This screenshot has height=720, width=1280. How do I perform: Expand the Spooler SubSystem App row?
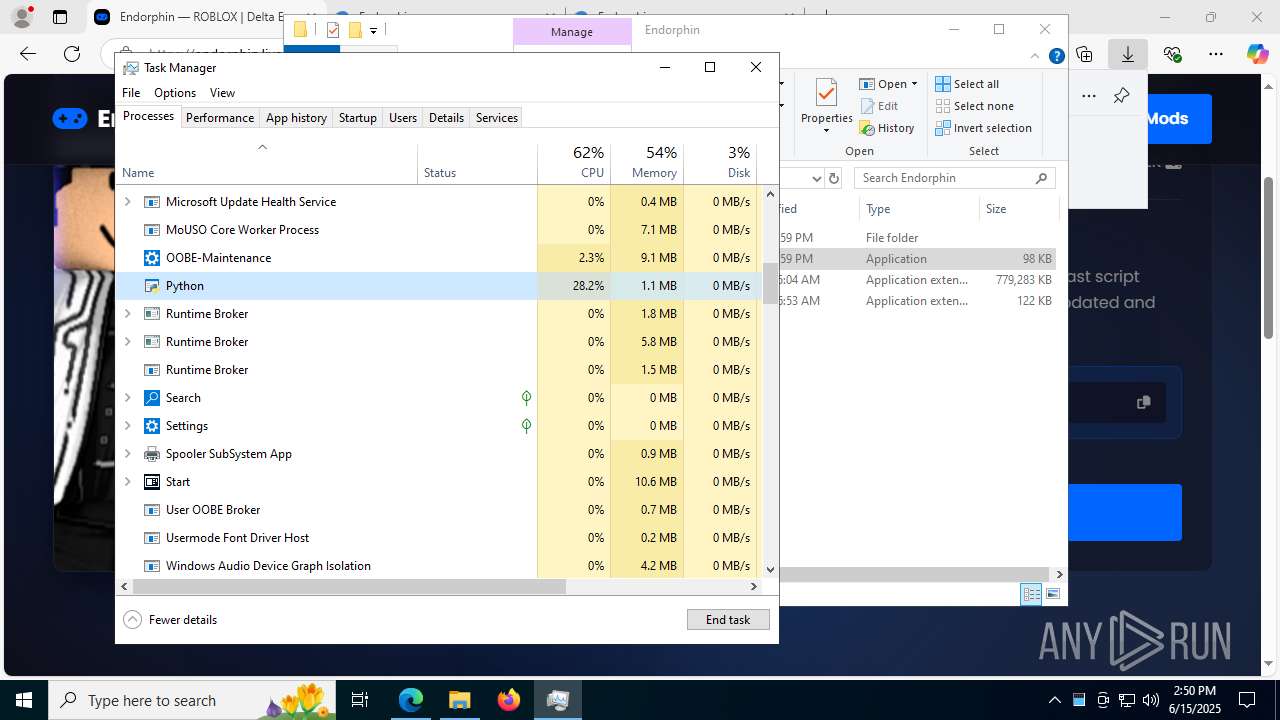click(127, 454)
